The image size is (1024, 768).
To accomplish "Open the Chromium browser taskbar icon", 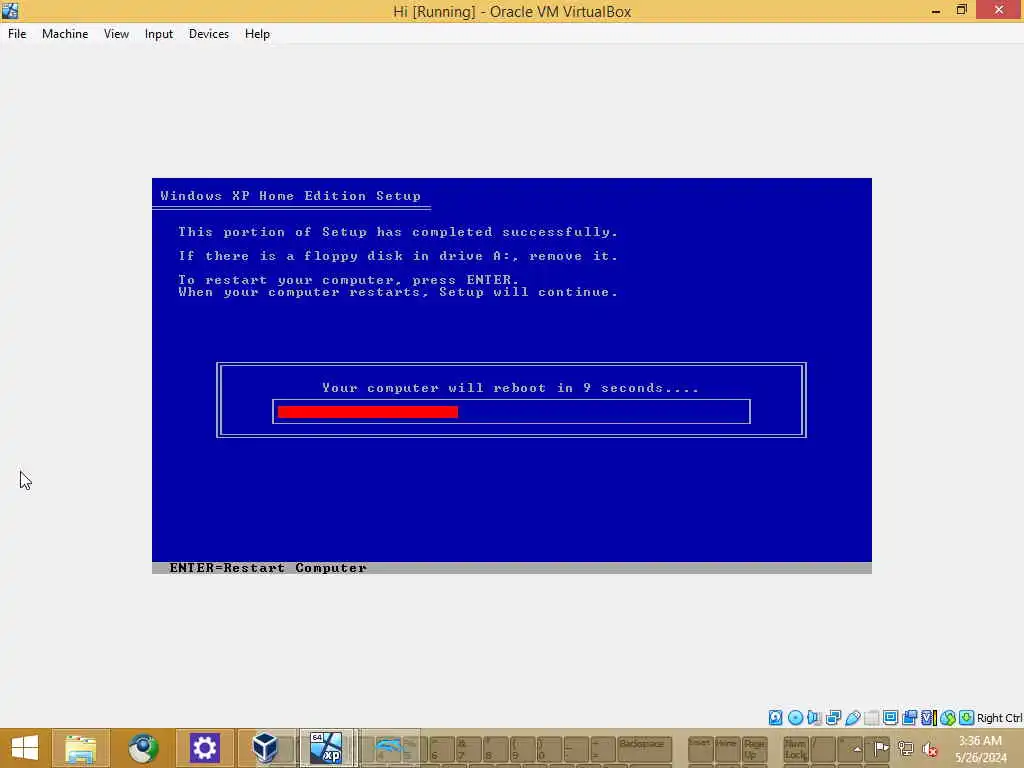I will coord(143,748).
